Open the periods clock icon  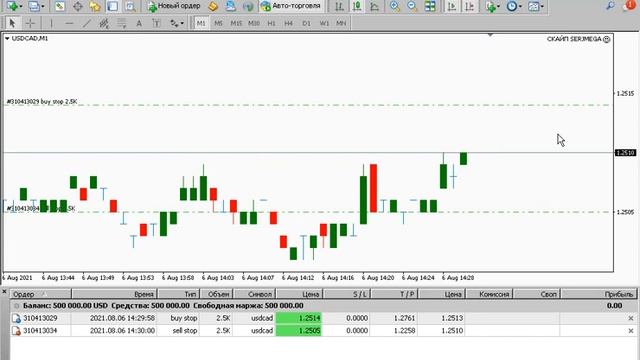[x=512, y=6]
